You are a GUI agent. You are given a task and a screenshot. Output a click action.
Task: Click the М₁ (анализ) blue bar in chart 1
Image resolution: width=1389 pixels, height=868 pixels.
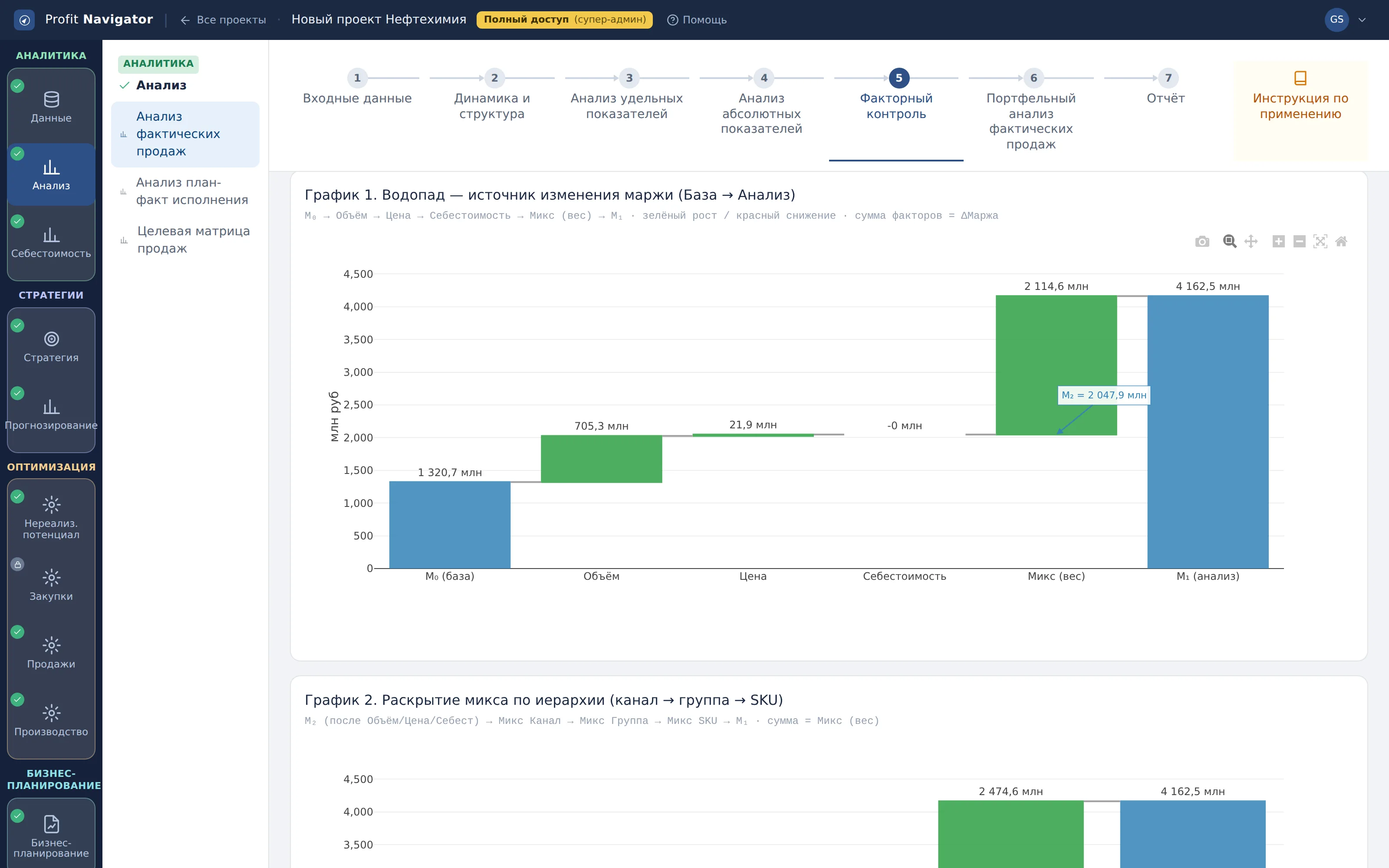click(x=1208, y=432)
